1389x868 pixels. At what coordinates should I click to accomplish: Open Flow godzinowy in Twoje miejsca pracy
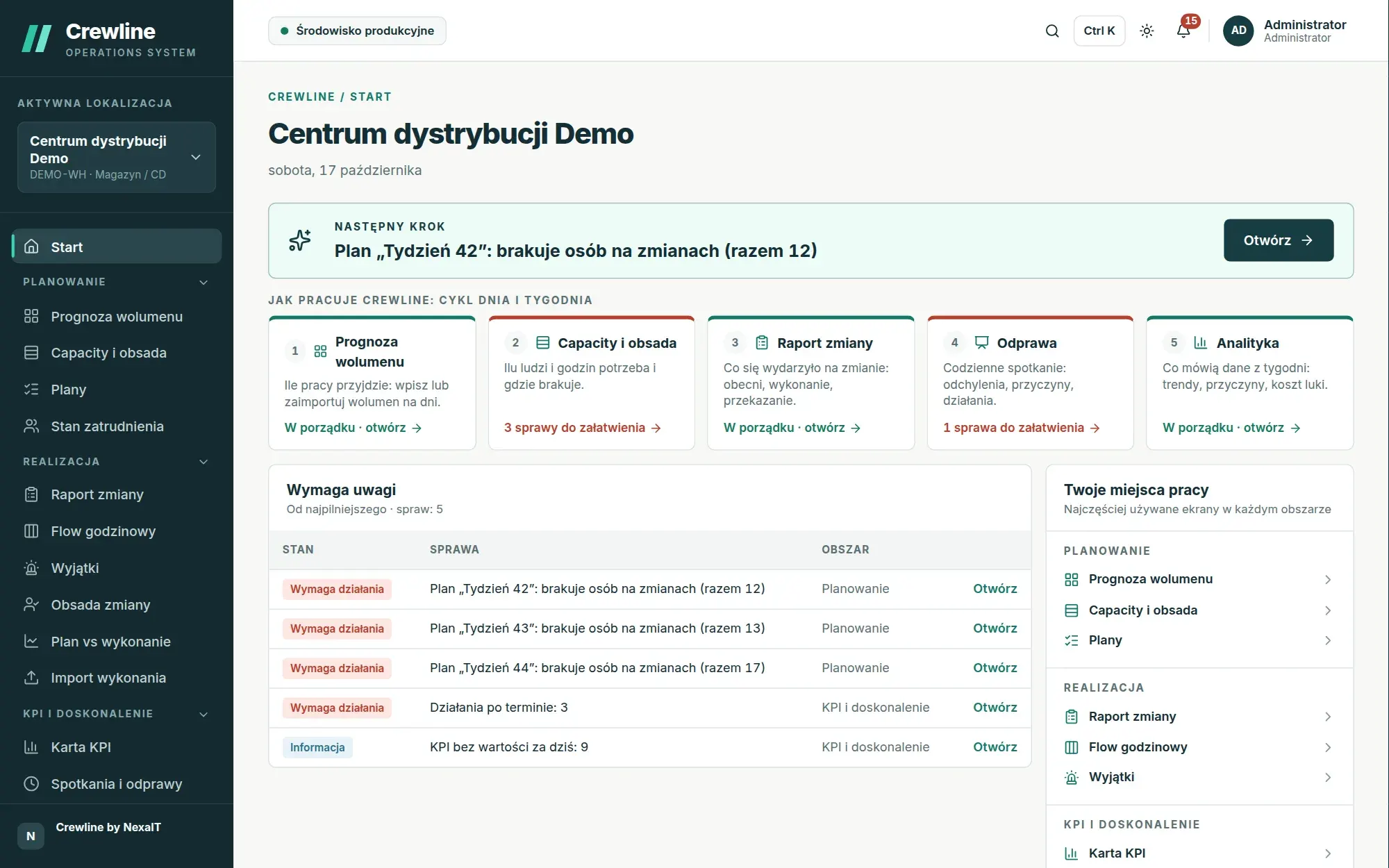1199,747
